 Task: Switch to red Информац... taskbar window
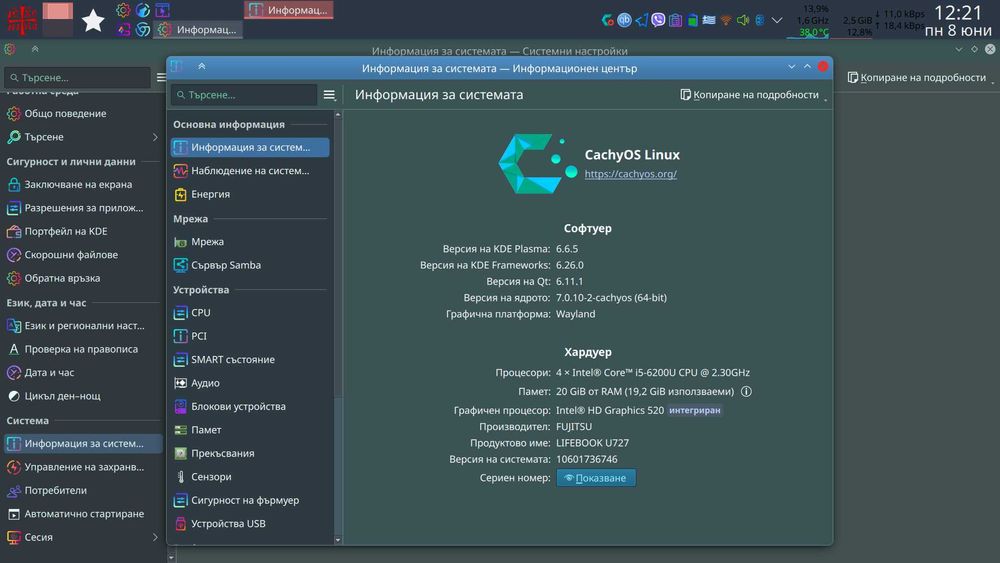pos(289,10)
